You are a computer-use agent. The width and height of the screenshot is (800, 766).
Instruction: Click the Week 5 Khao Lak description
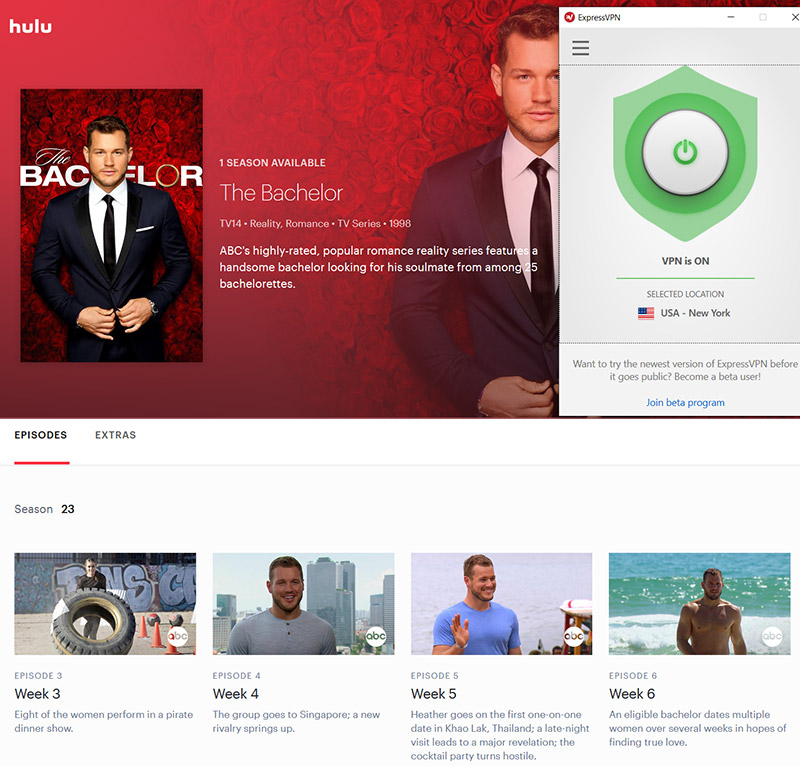500,735
